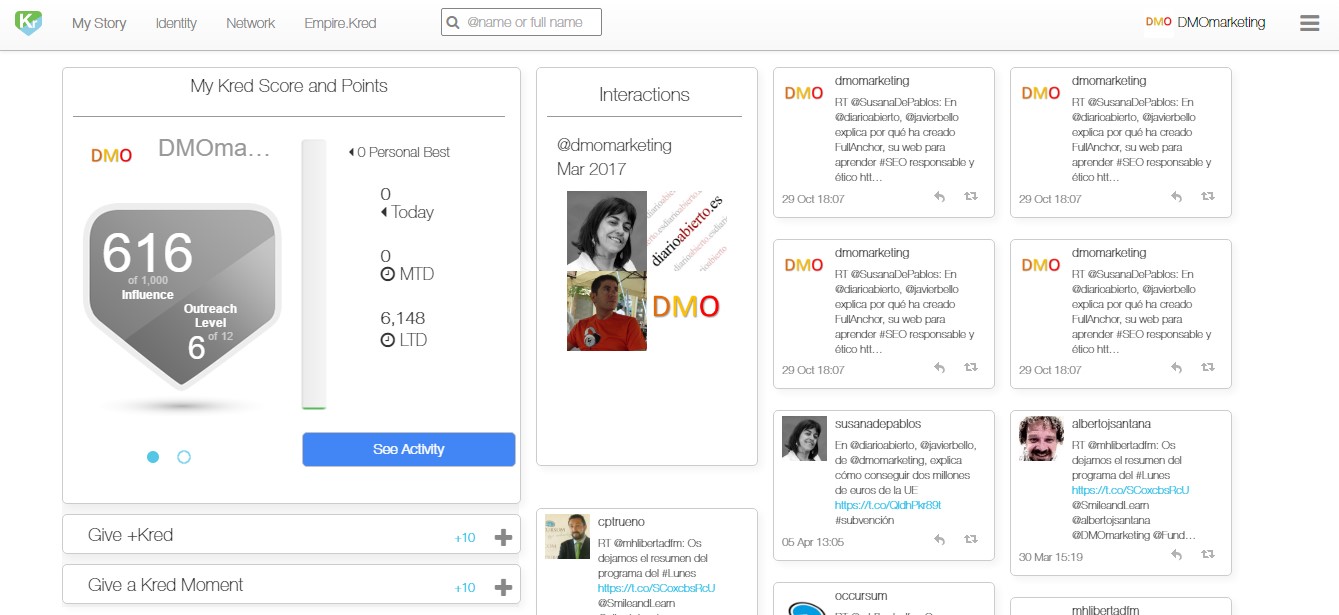The width and height of the screenshot is (1339, 615).
Task: Click plus icon on Give +Kred
Action: point(503,537)
